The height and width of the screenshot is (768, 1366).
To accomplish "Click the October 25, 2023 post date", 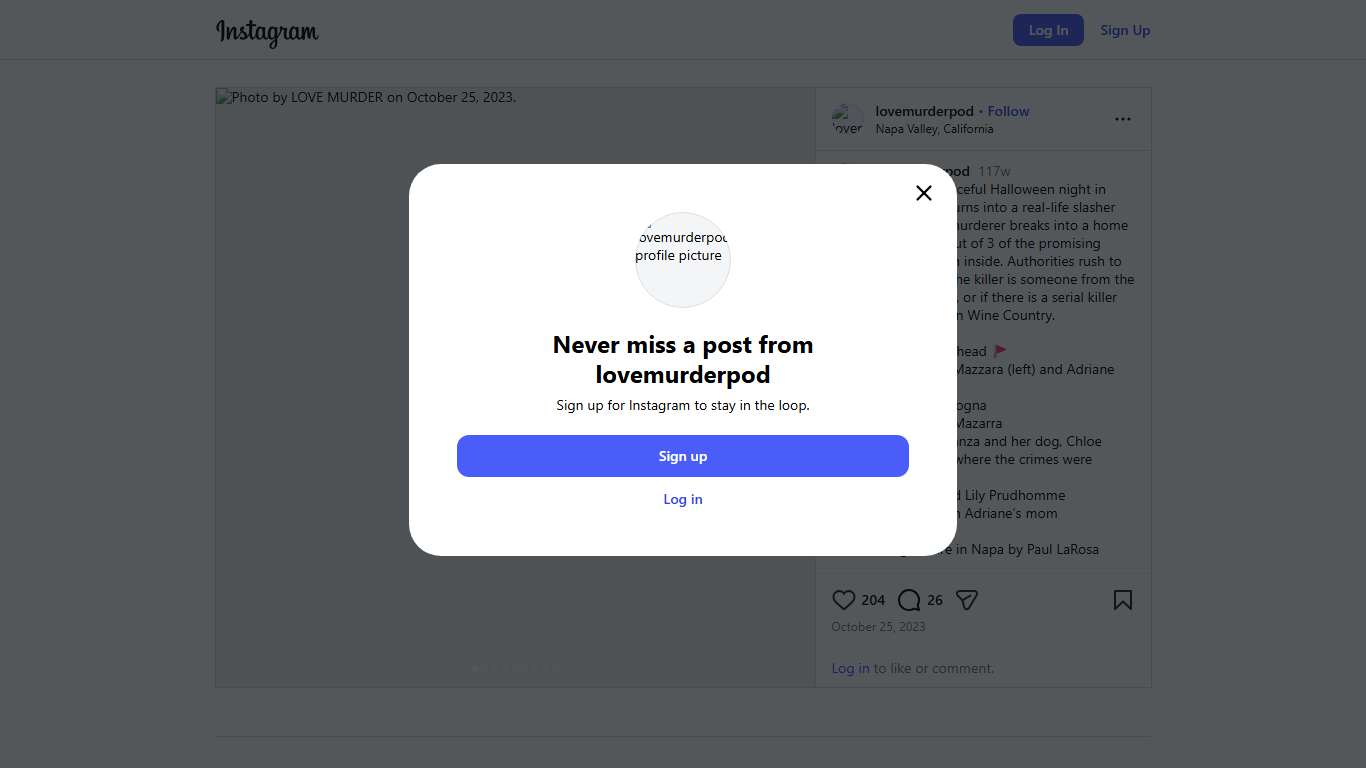I will click(x=878, y=627).
